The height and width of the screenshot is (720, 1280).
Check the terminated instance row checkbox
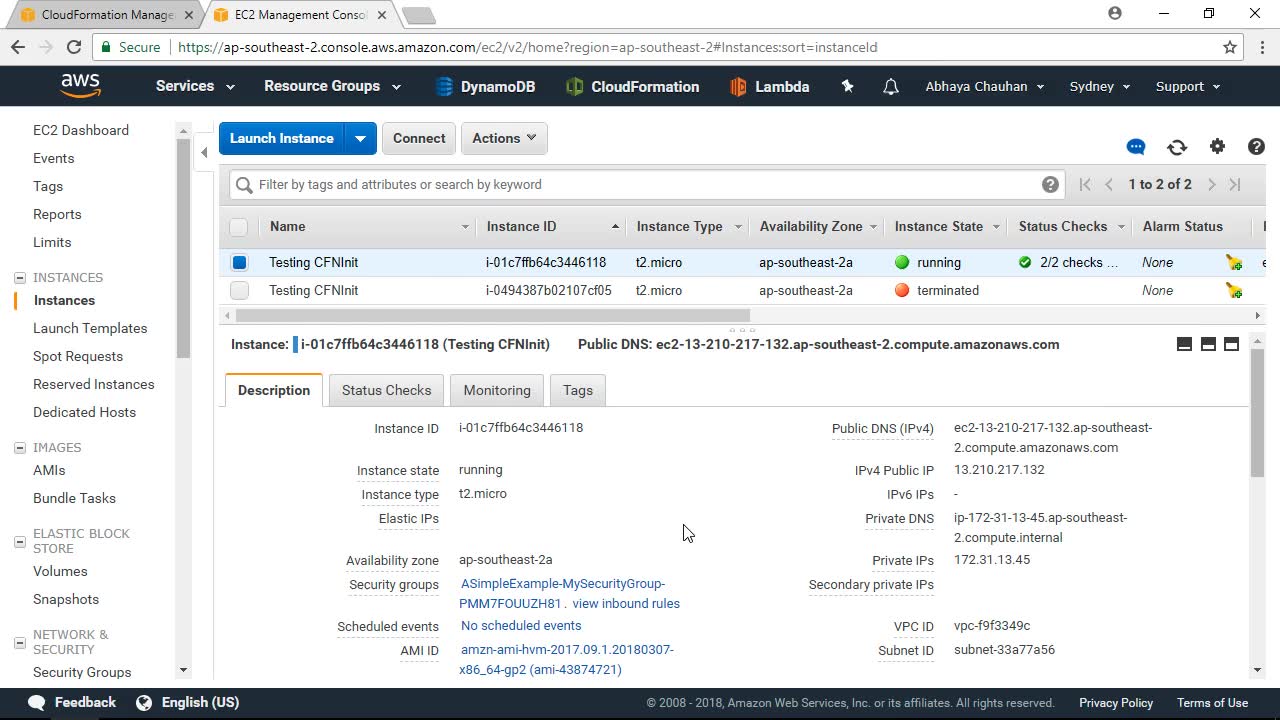pos(239,291)
